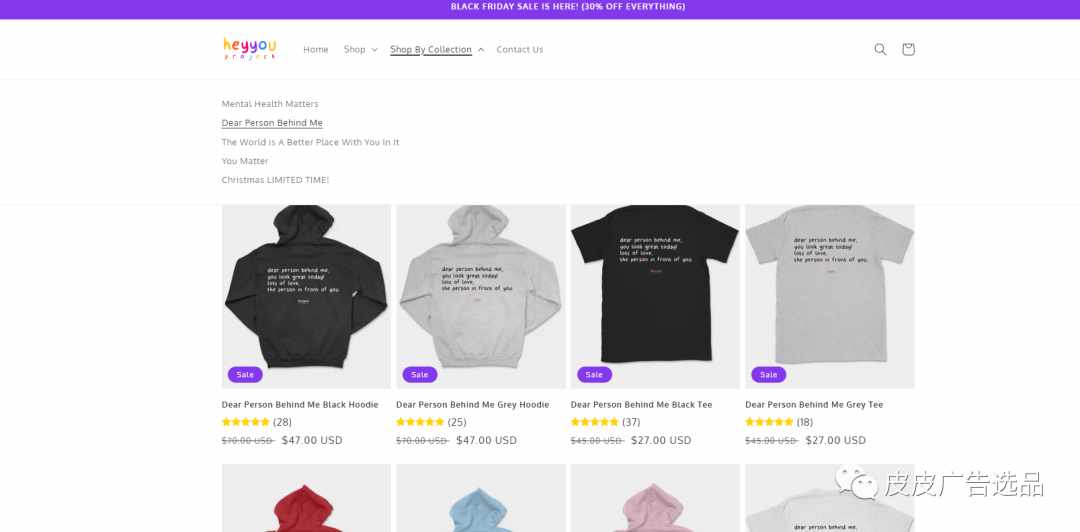
Task: Click star rating of Grey Hoodie
Action: 420,422
